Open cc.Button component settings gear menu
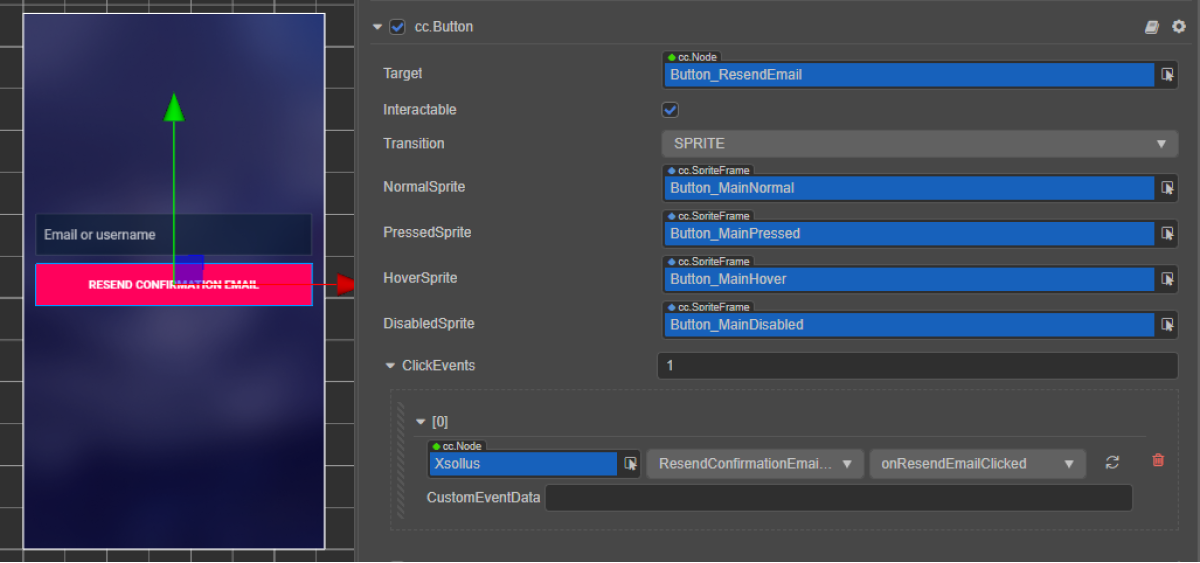Image resolution: width=1200 pixels, height=563 pixels. pos(1178,27)
